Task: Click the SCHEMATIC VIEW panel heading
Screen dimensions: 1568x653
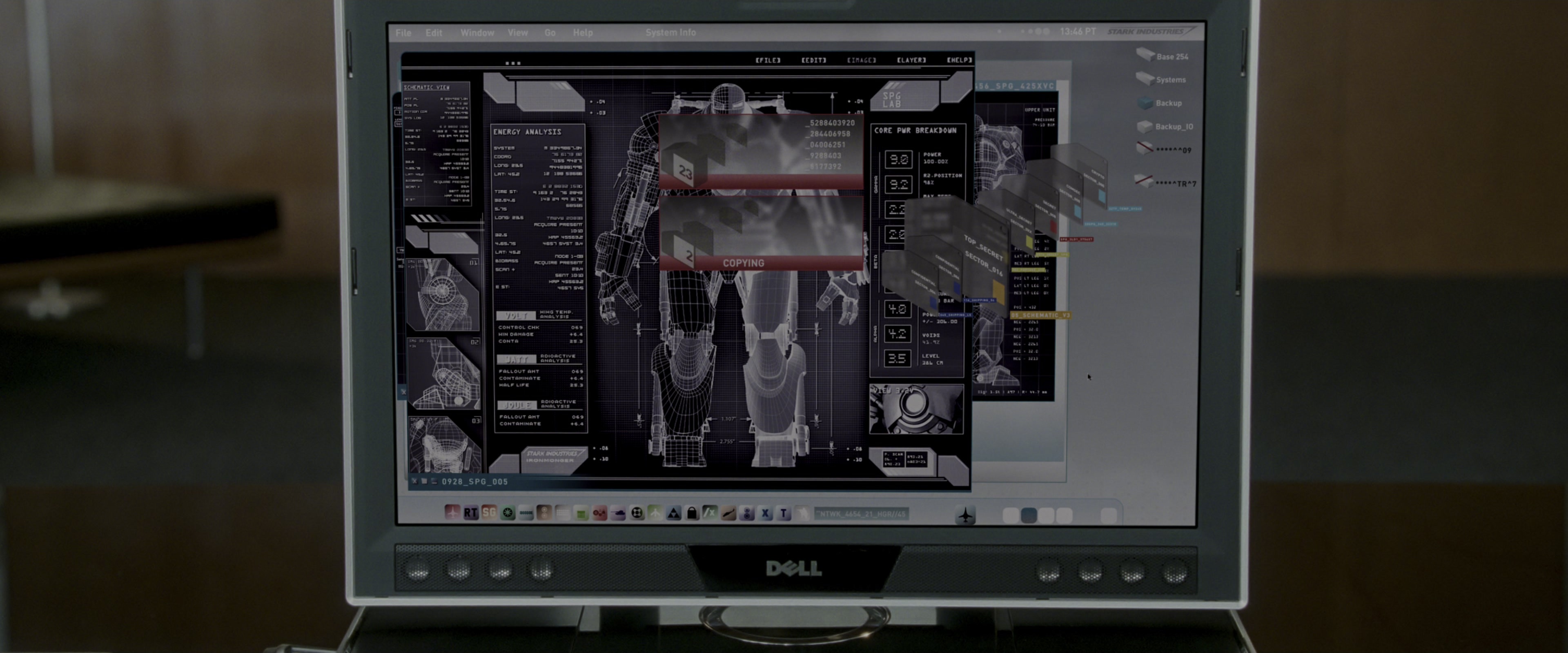Action: (427, 88)
